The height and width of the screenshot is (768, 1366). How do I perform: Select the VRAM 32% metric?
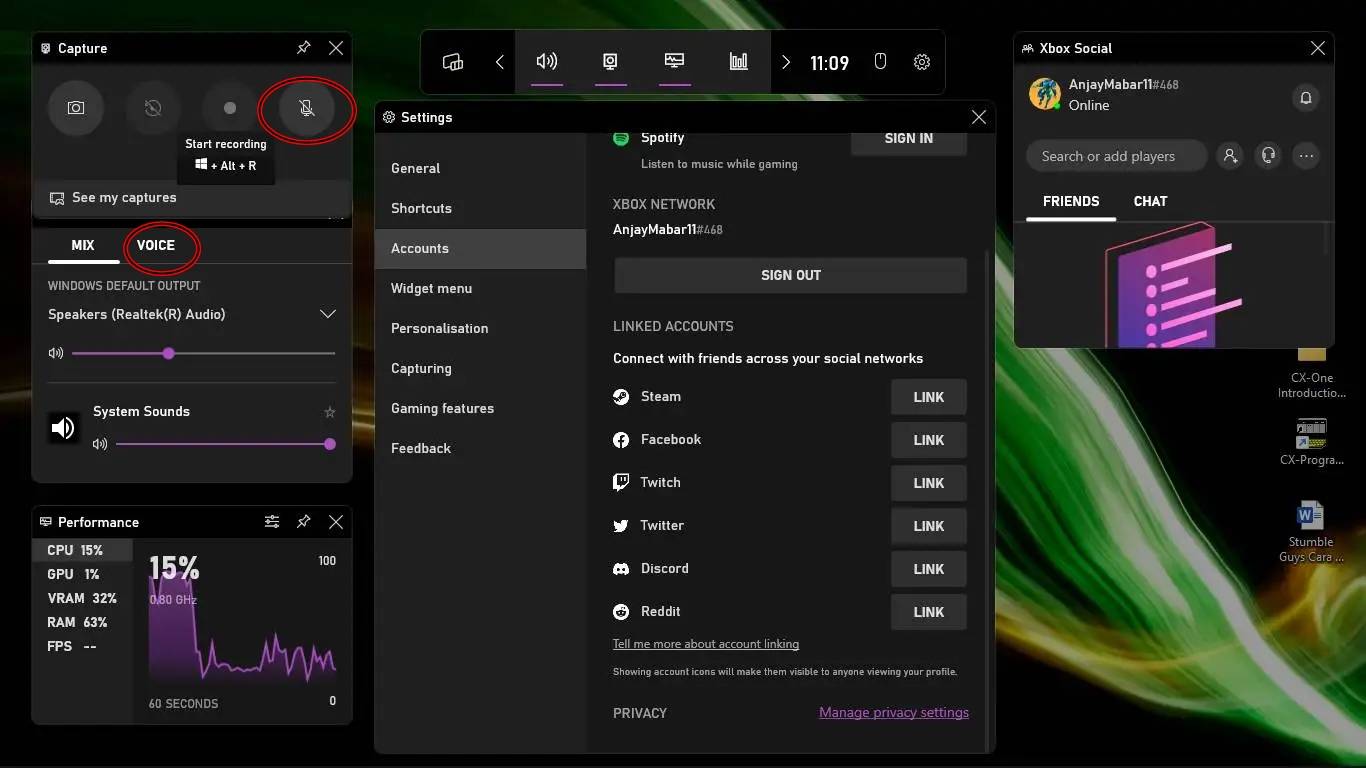(x=82, y=598)
